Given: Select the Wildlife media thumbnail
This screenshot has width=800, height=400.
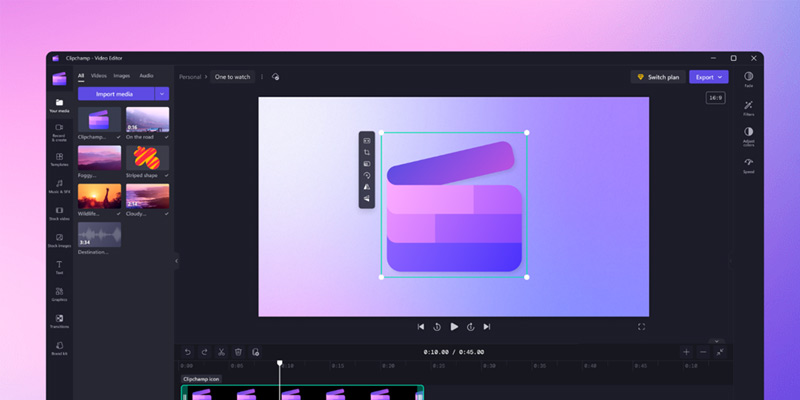Looking at the screenshot, I should [99, 196].
